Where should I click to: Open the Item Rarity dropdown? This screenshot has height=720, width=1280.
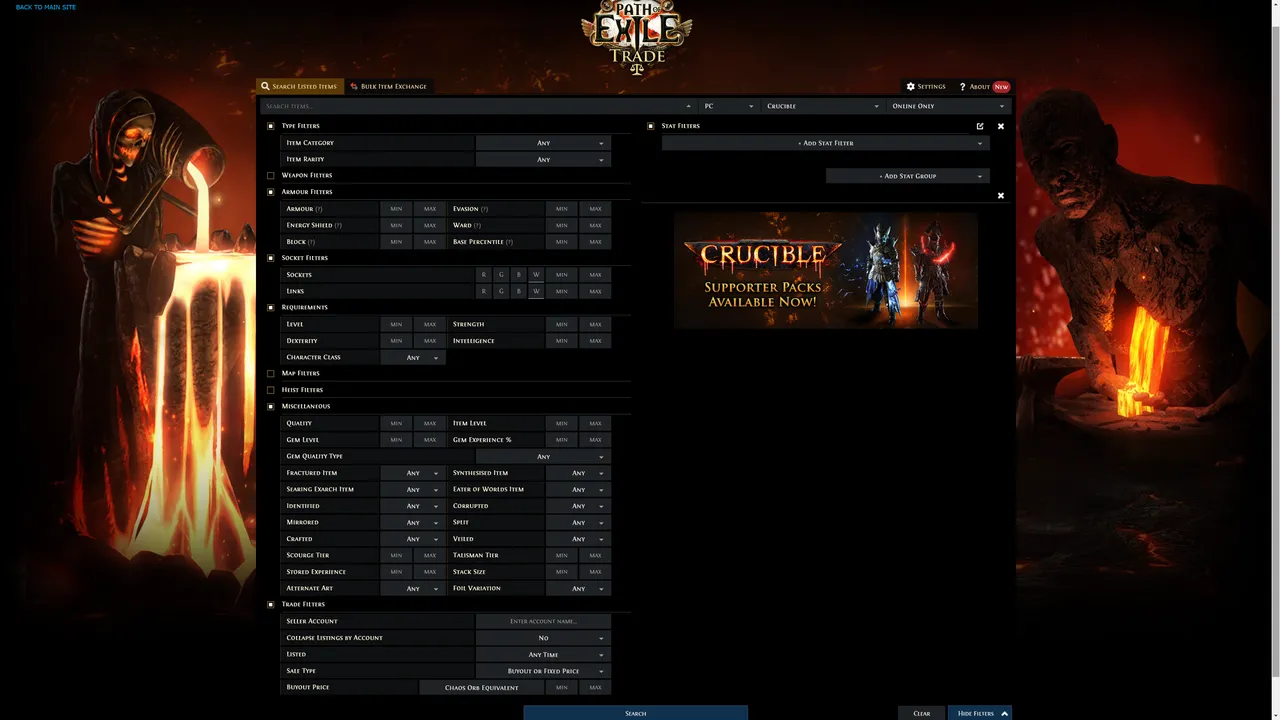pyautogui.click(x=543, y=159)
